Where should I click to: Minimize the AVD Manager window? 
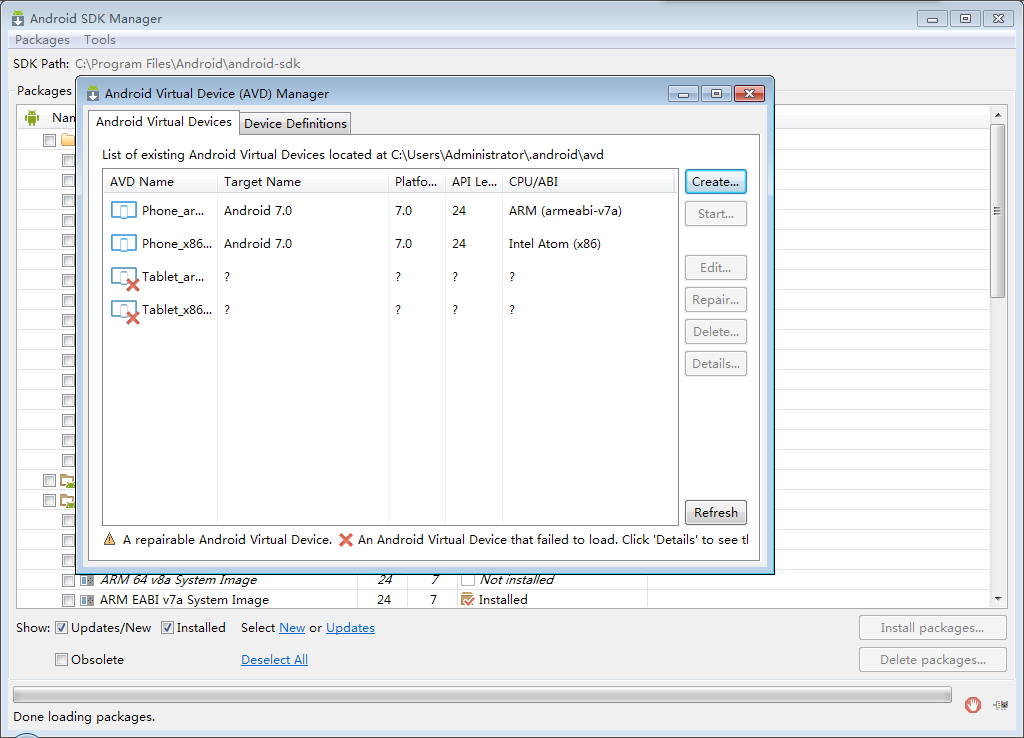tap(684, 94)
